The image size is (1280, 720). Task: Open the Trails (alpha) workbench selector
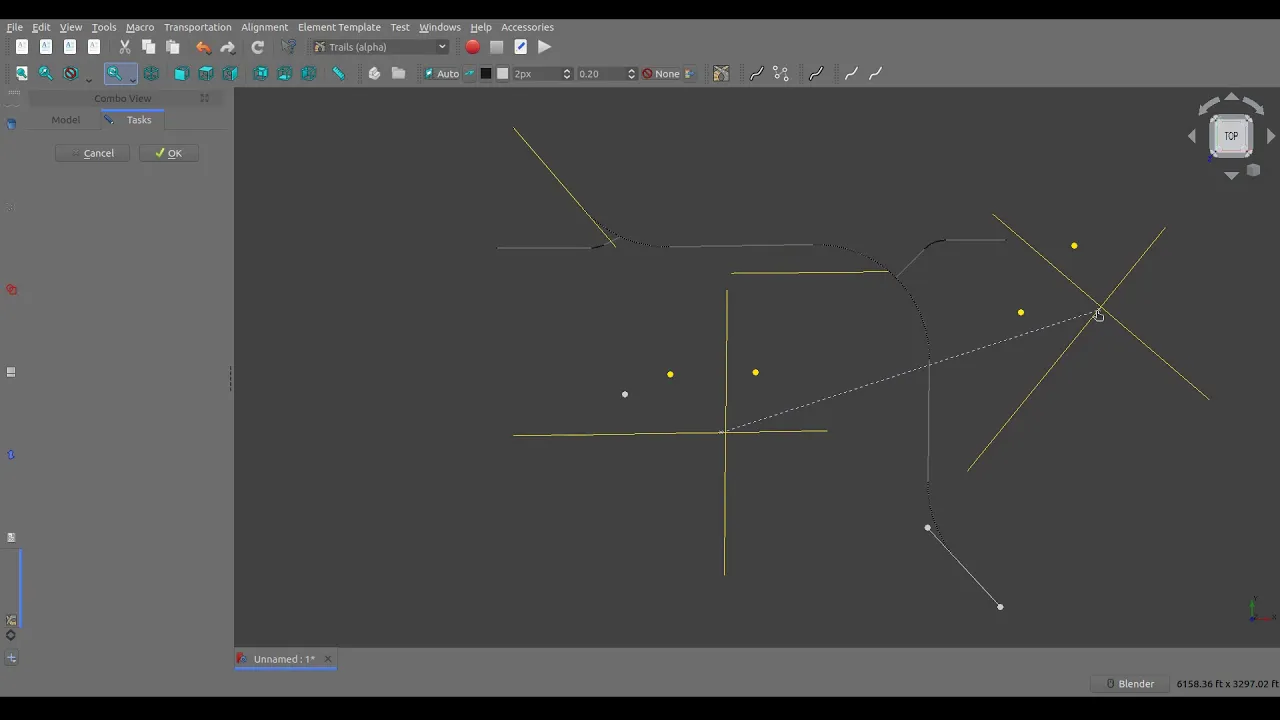(x=380, y=47)
